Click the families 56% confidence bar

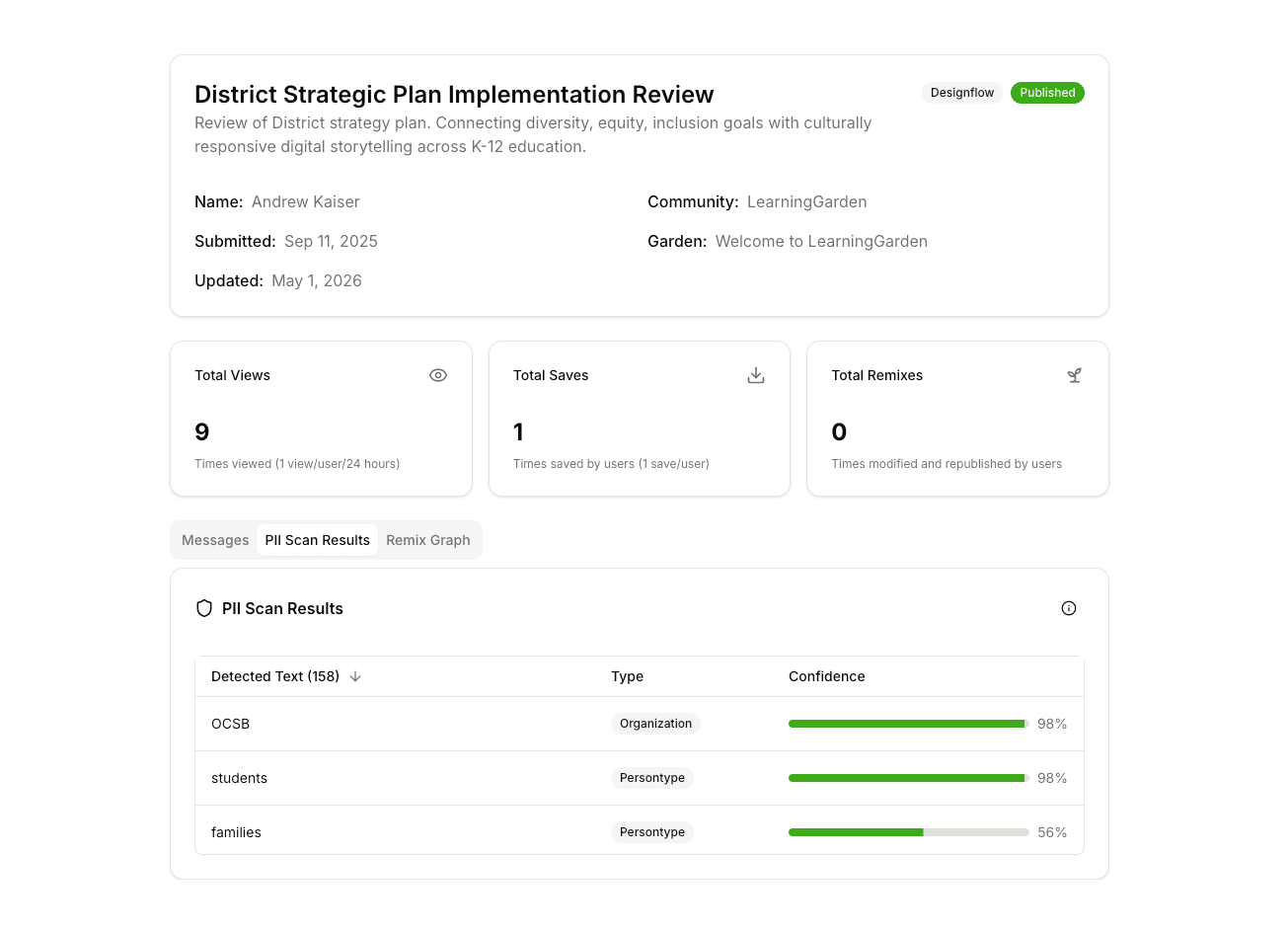(x=909, y=832)
